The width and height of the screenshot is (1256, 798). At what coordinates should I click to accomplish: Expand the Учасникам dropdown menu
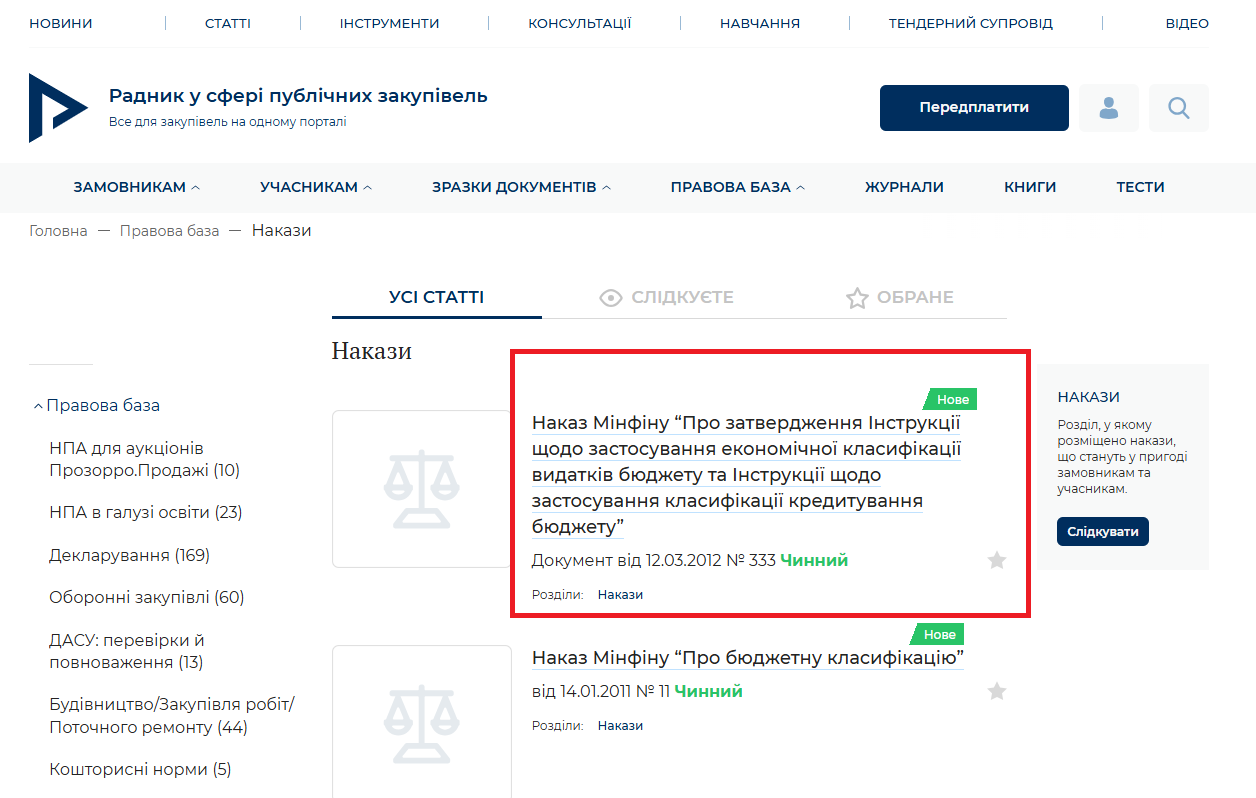pyautogui.click(x=316, y=187)
